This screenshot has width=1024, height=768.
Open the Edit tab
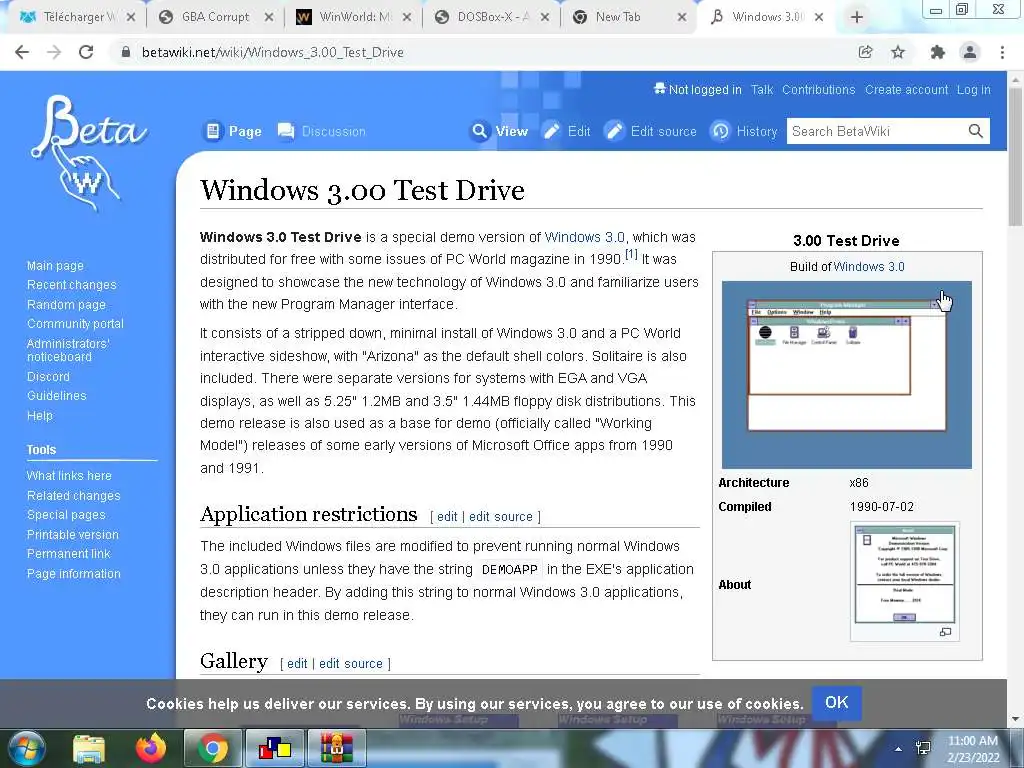point(567,131)
